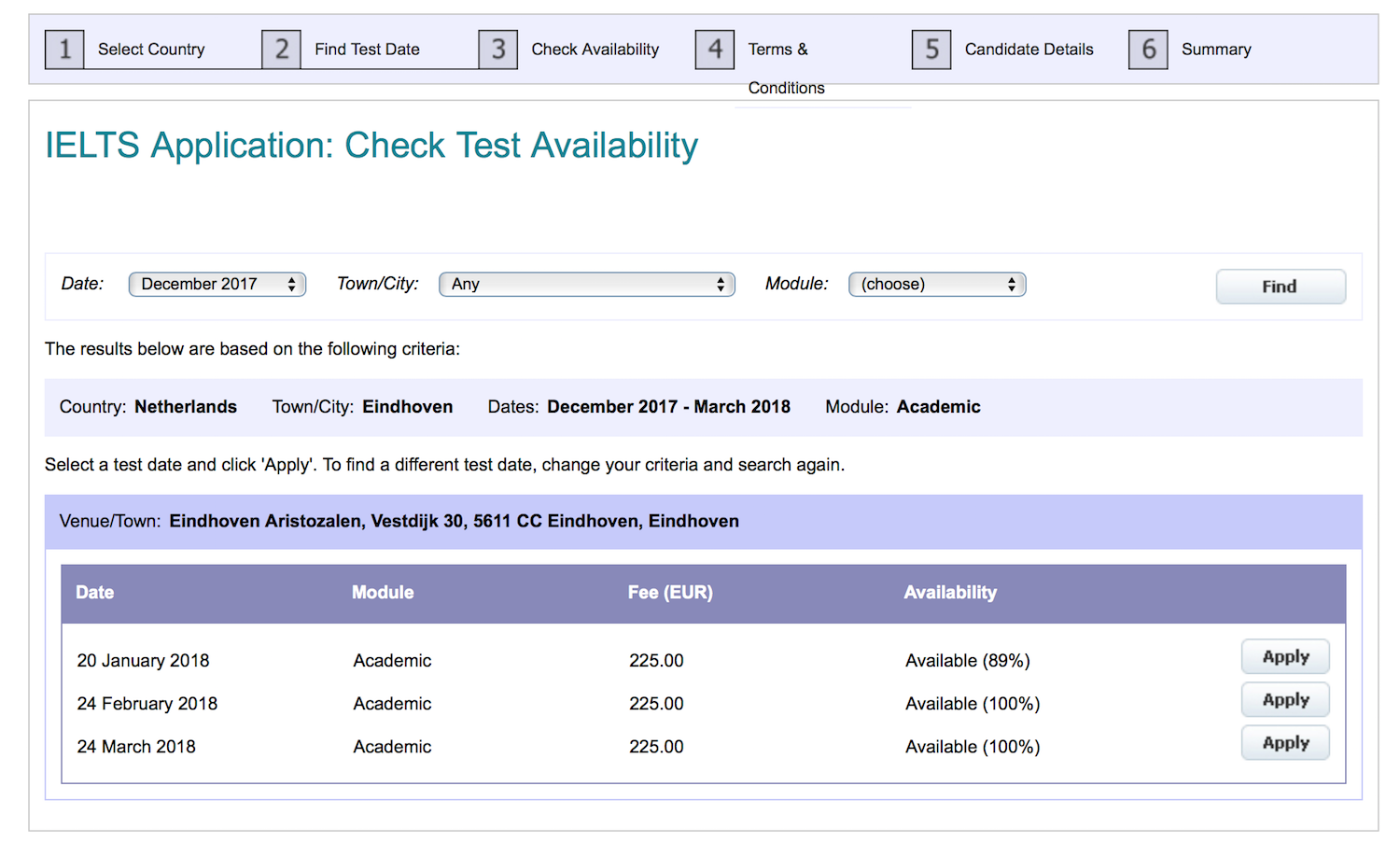Click the step 5 number box
Viewport: 1400px width, 842px height.
[931, 49]
